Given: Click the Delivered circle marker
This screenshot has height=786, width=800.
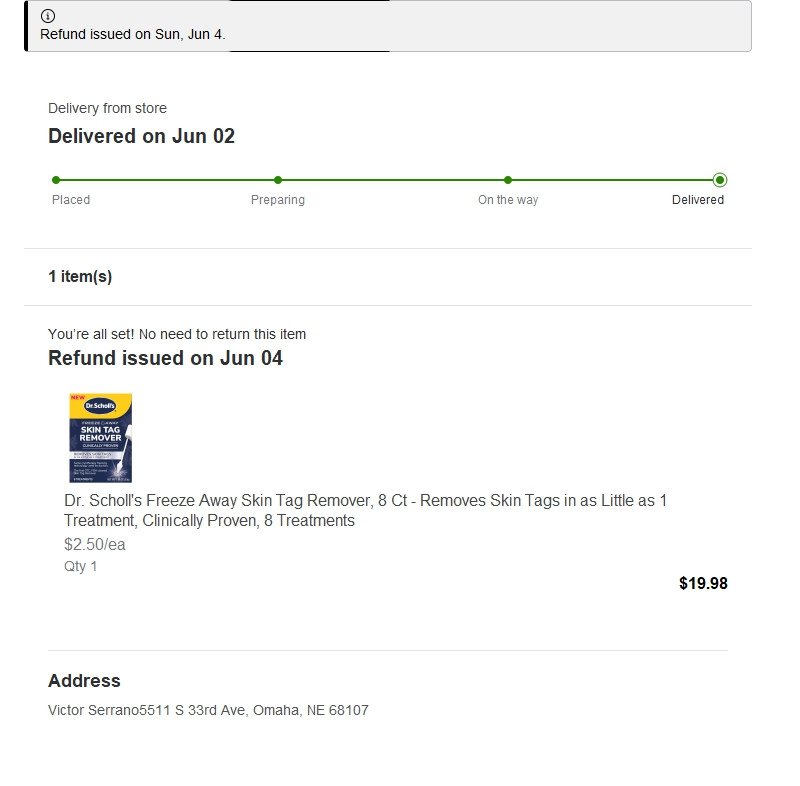Looking at the screenshot, I should pyautogui.click(x=720, y=180).
